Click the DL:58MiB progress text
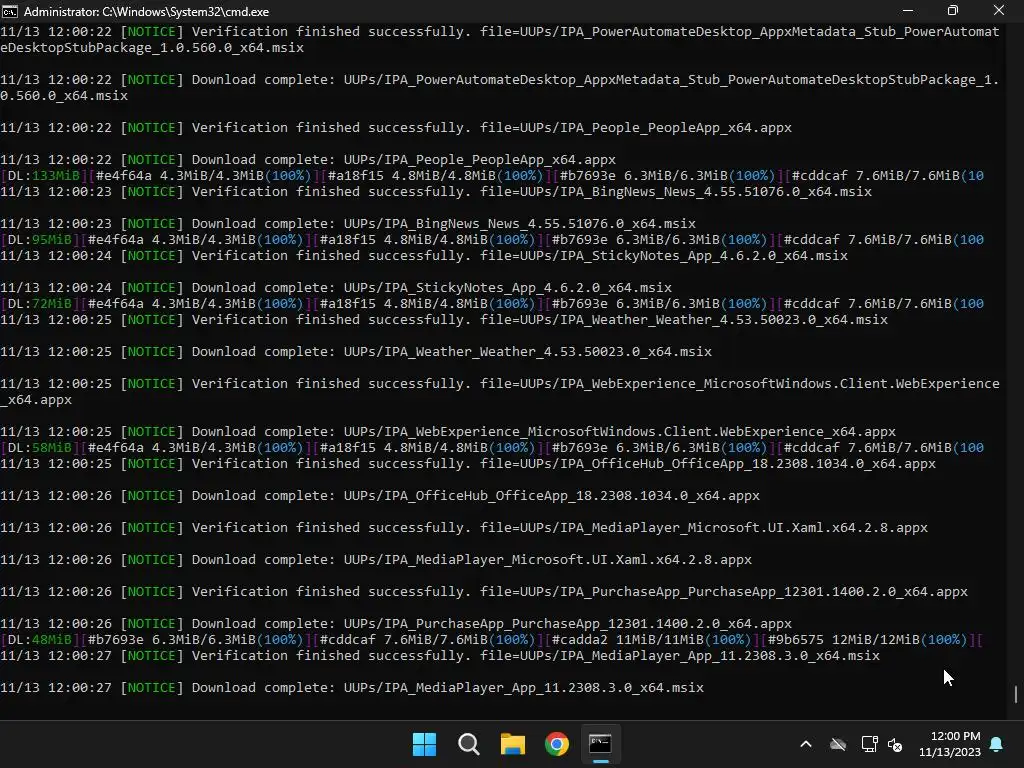This screenshot has width=1024, height=768. (40, 447)
